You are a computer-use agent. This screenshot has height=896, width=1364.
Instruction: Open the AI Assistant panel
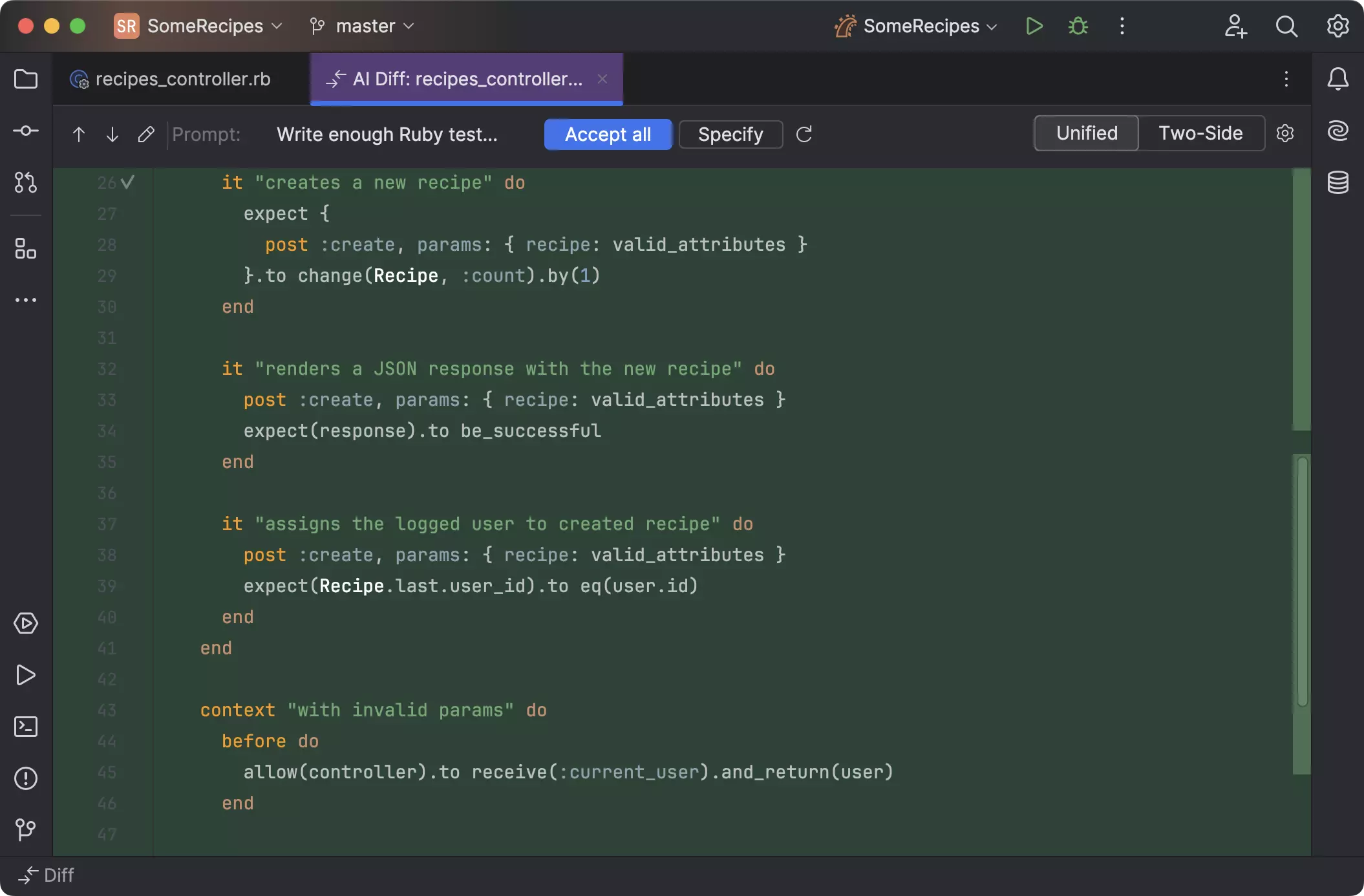1337,131
